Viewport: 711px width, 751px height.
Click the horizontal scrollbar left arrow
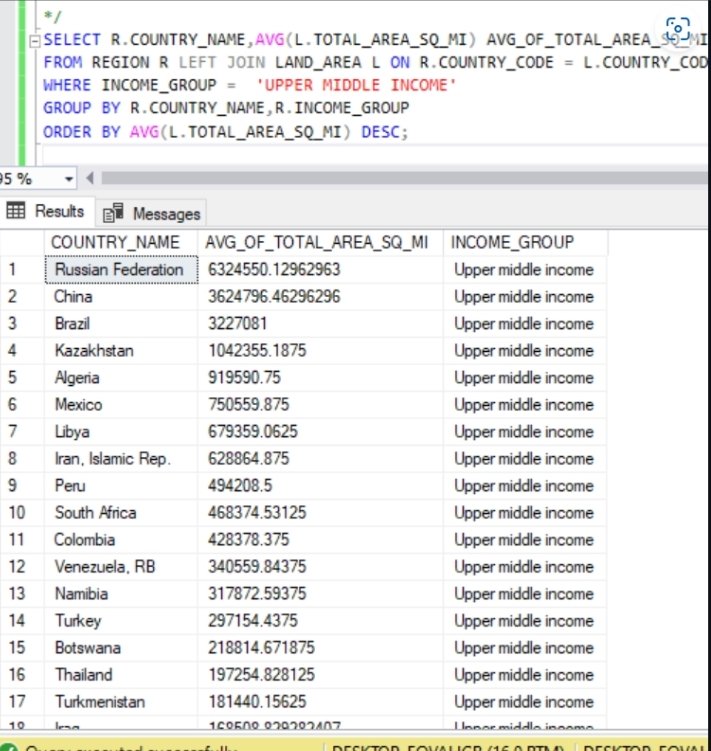(90, 179)
